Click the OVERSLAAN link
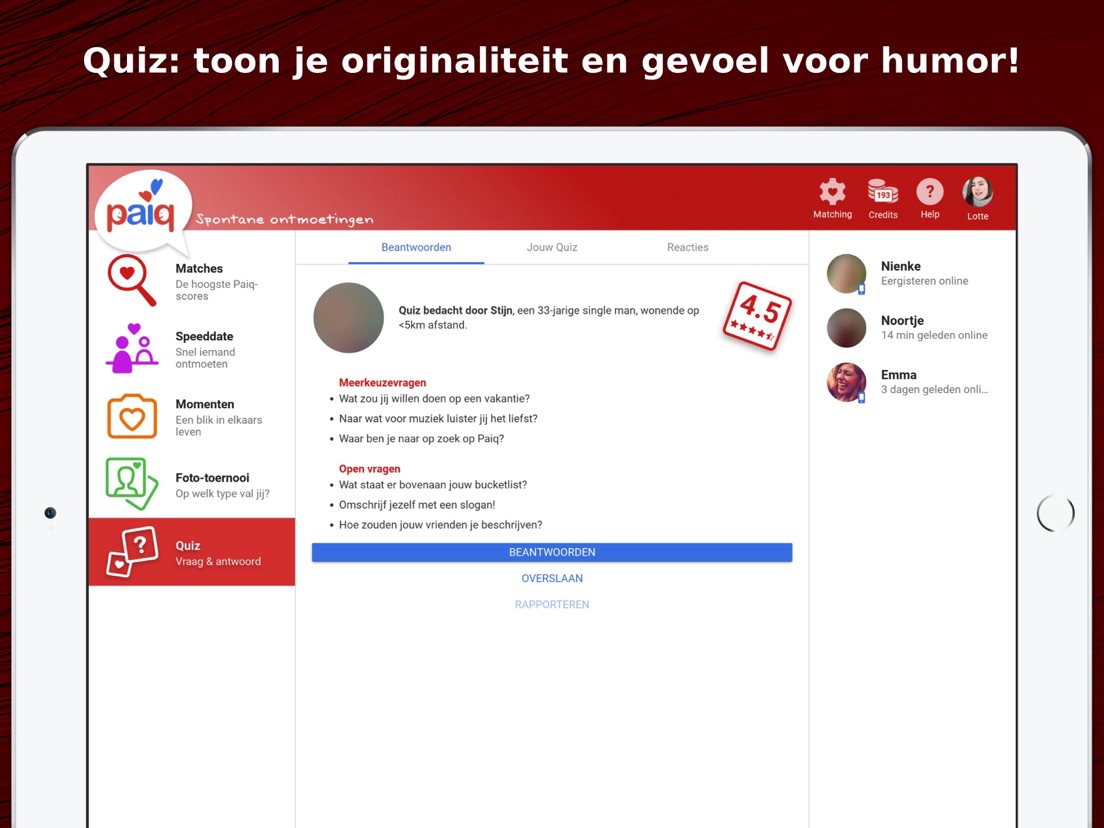This screenshot has height=828, width=1104. pyautogui.click(x=552, y=578)
